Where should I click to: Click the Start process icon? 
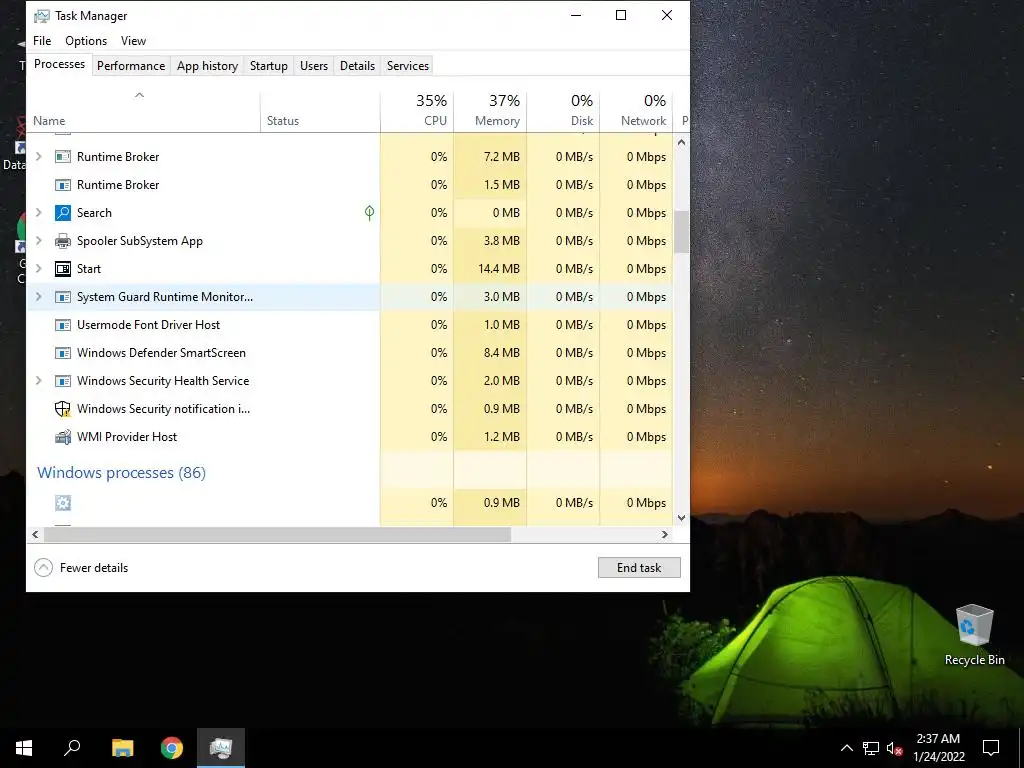[x=63, y=269]
